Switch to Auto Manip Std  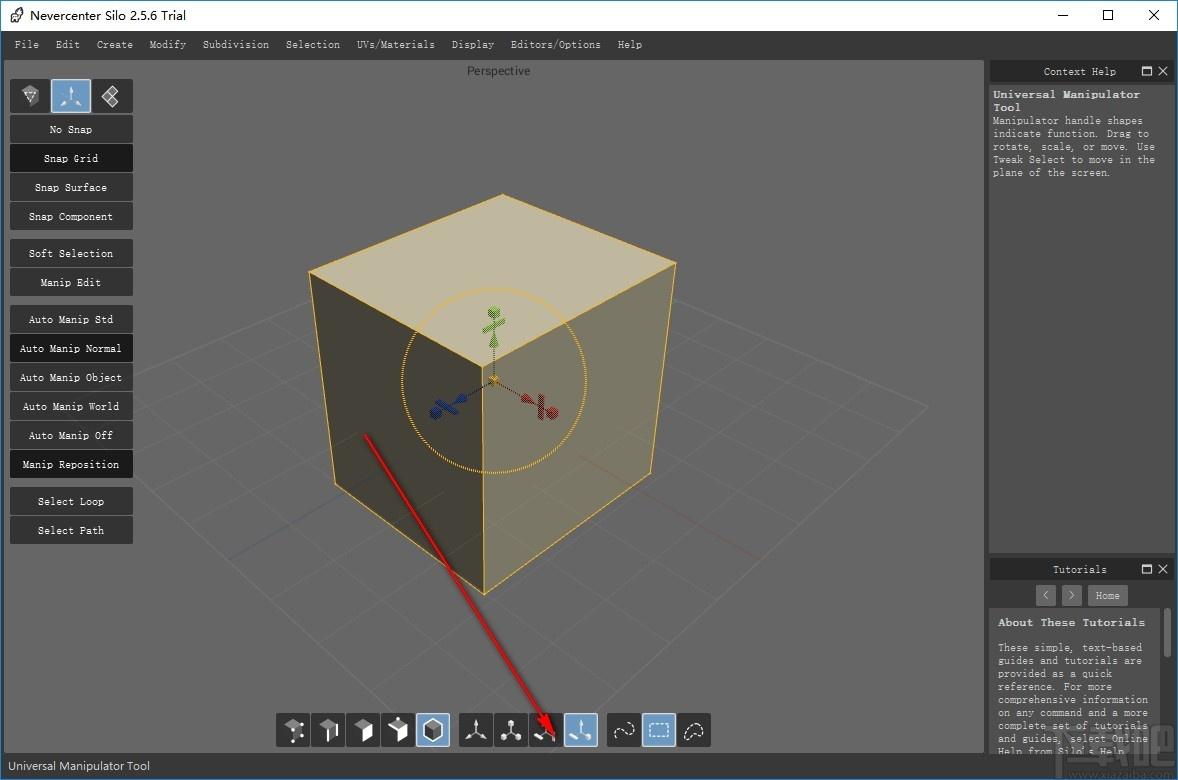71,319
